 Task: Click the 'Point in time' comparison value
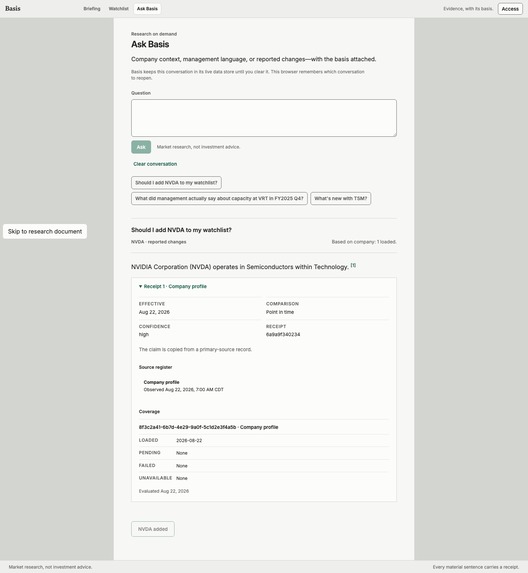280,312
